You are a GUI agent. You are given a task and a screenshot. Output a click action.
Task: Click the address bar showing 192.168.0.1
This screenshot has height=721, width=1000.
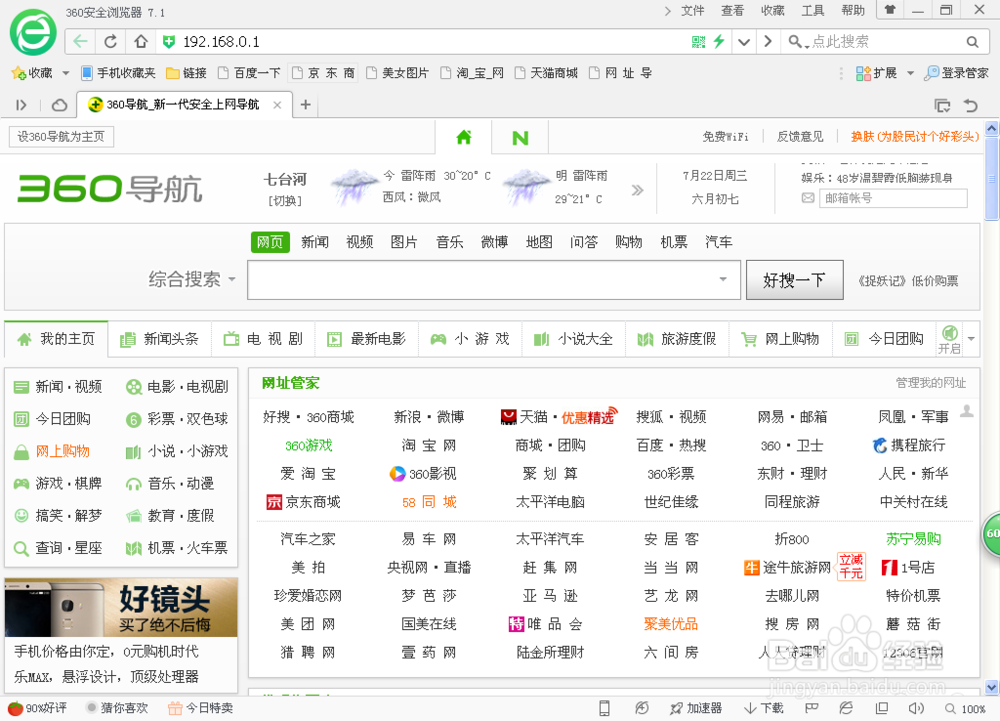421,42
